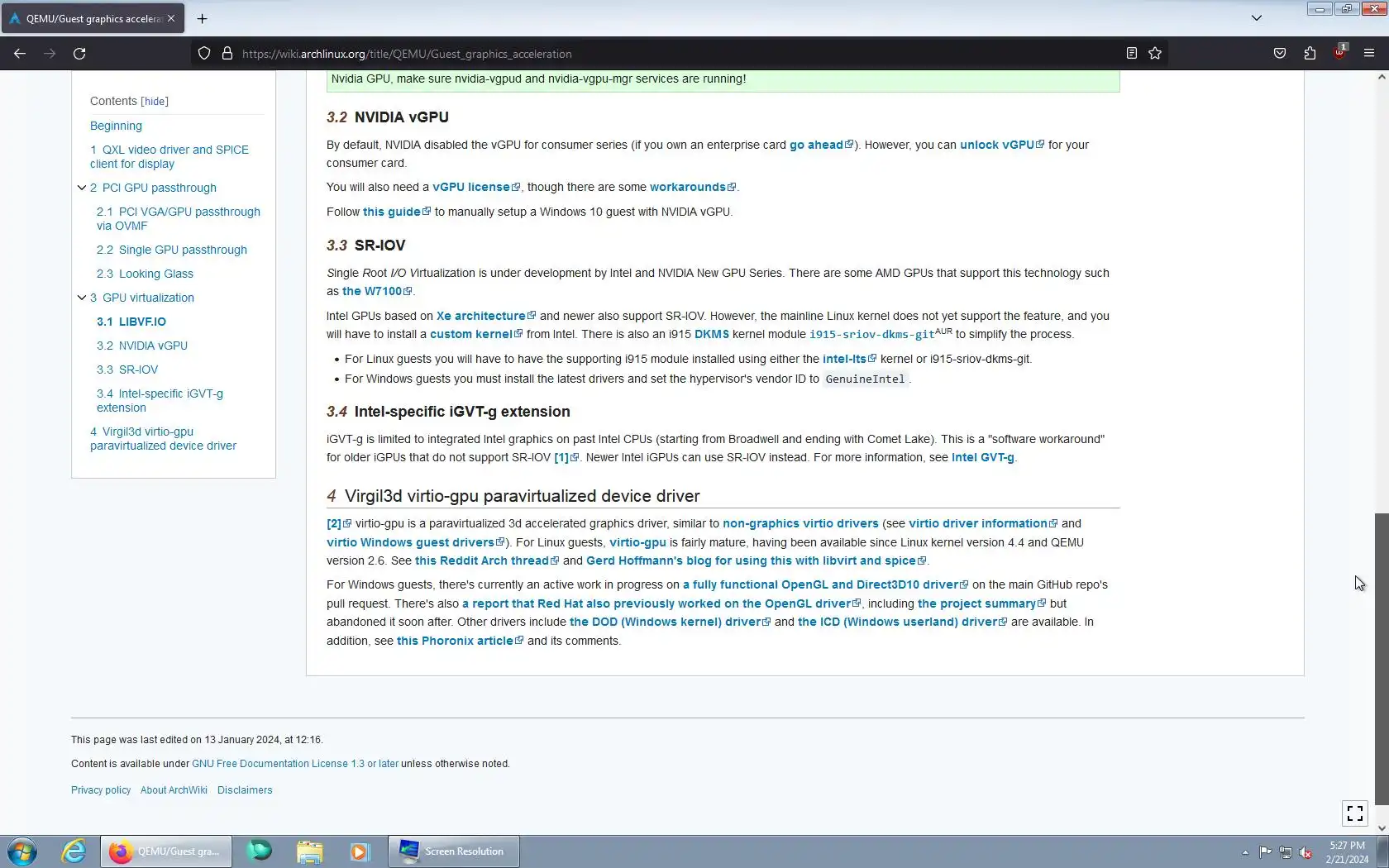
Task: Hide the table of contents
Action: 155,101
